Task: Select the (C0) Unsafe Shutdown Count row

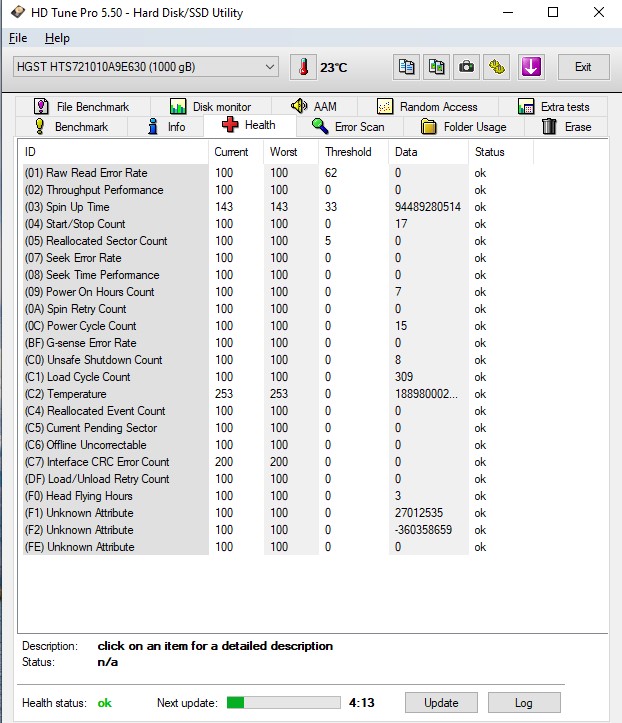Action: 278,360
